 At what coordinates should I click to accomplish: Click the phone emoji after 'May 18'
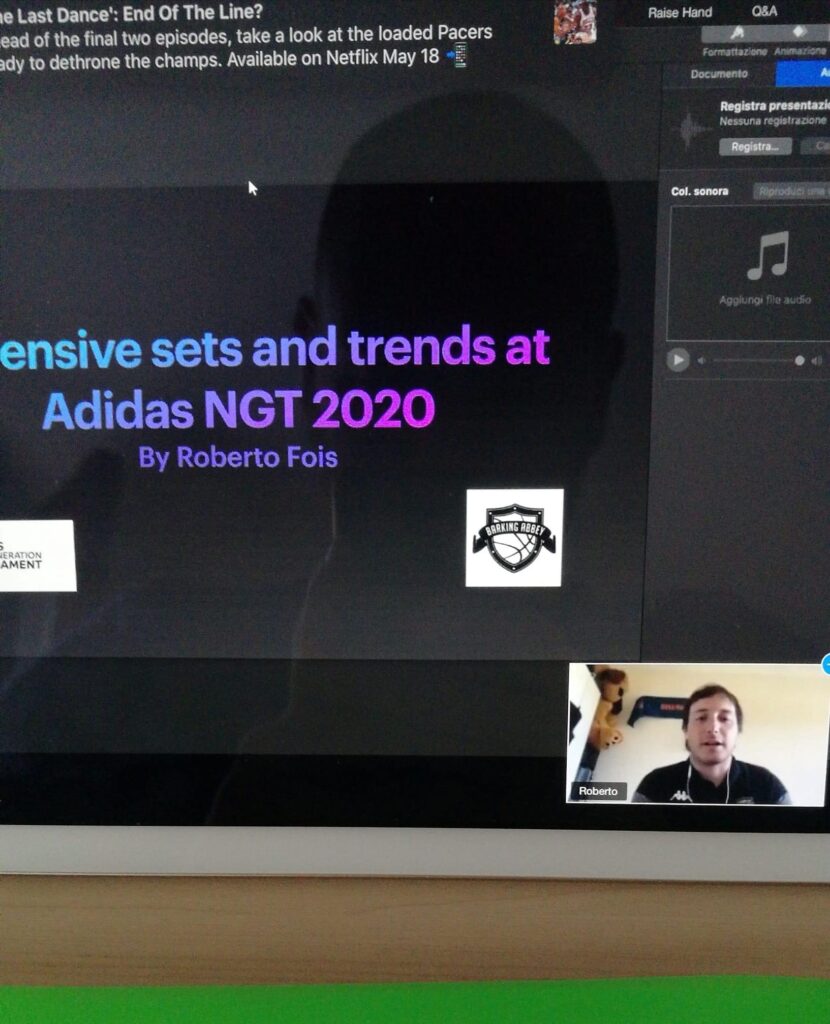point(460,56)
